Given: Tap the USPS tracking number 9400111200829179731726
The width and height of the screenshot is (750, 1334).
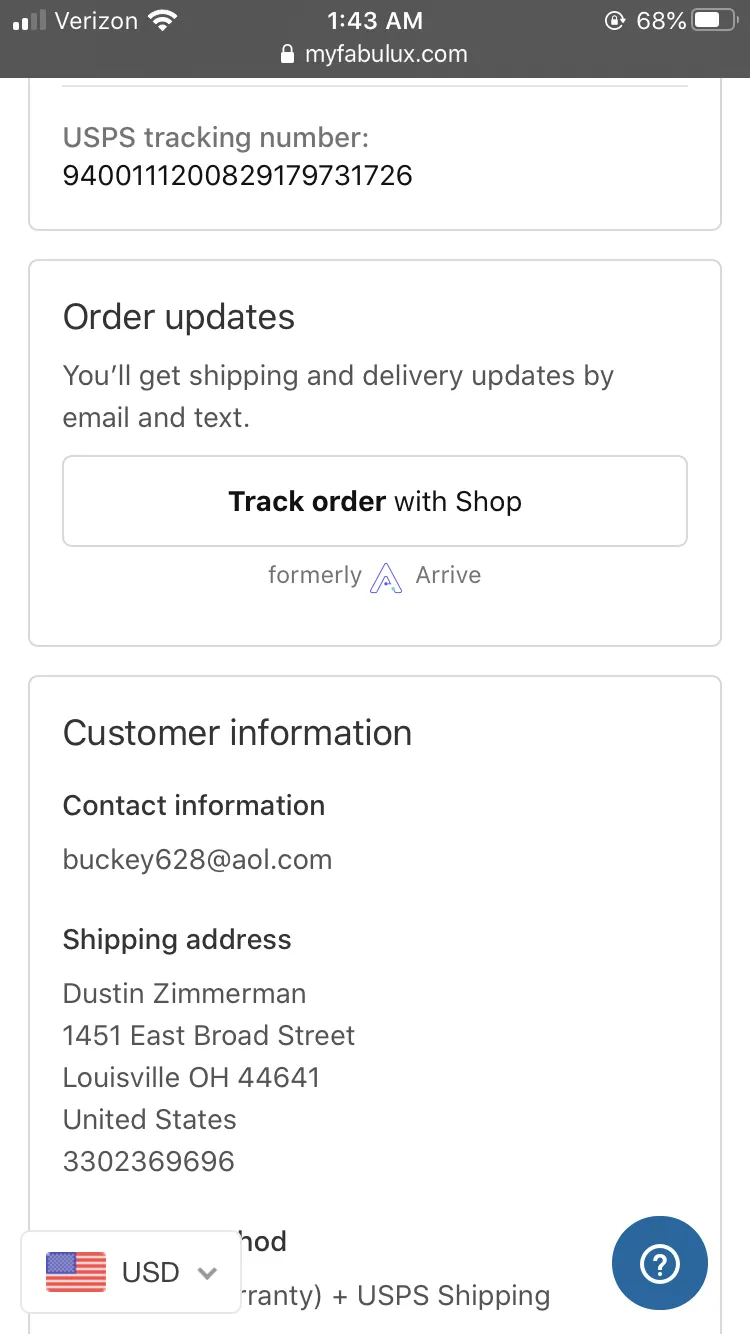Looking at the screenshot, I should click(x=238, y=176).
